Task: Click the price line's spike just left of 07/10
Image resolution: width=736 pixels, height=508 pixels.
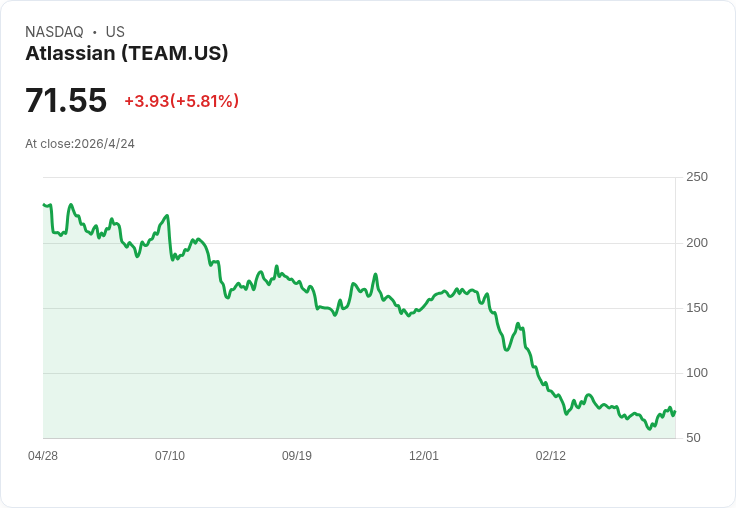Action: tap(167, 216)
